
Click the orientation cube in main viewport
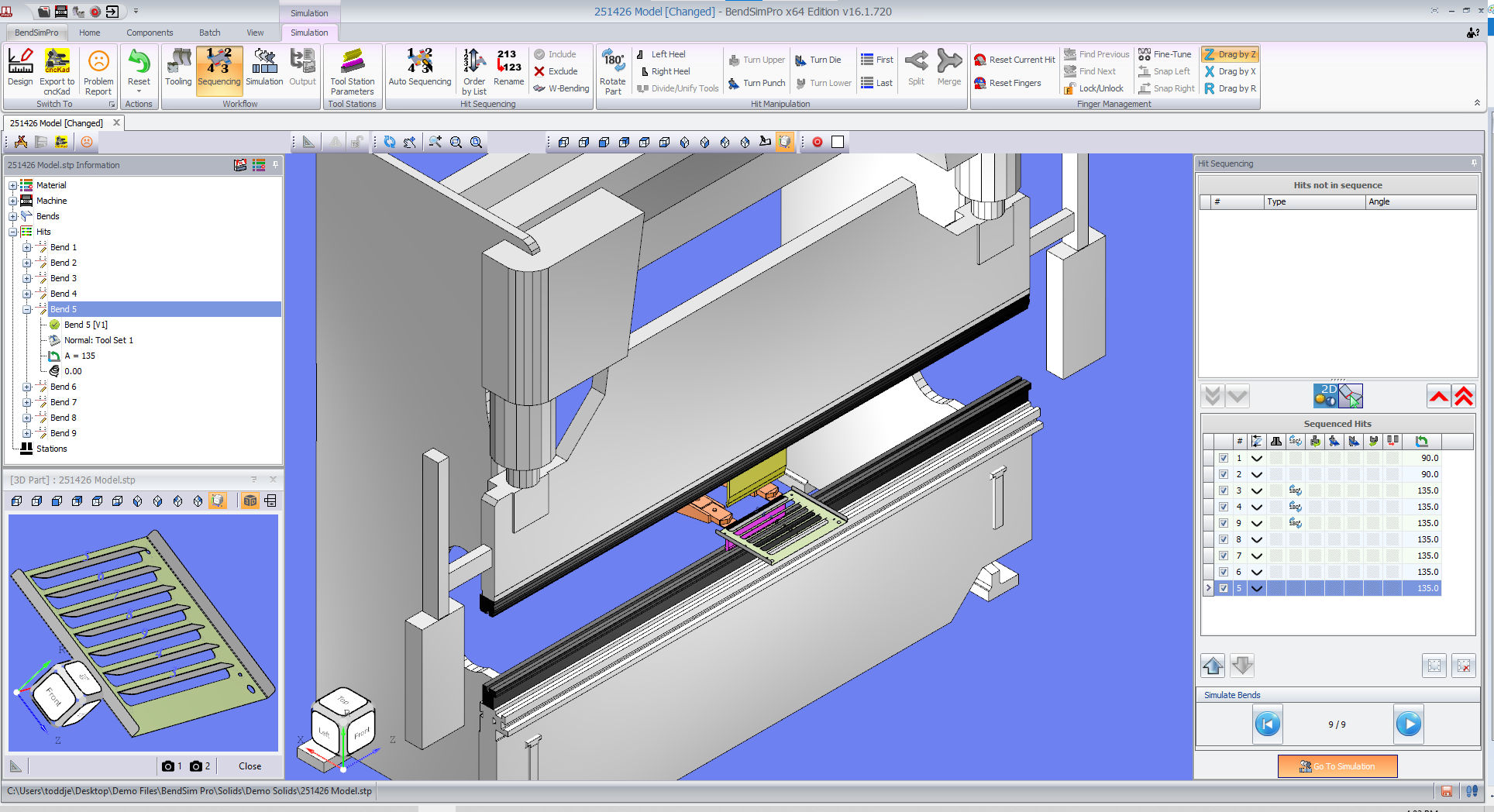point(344,723)
